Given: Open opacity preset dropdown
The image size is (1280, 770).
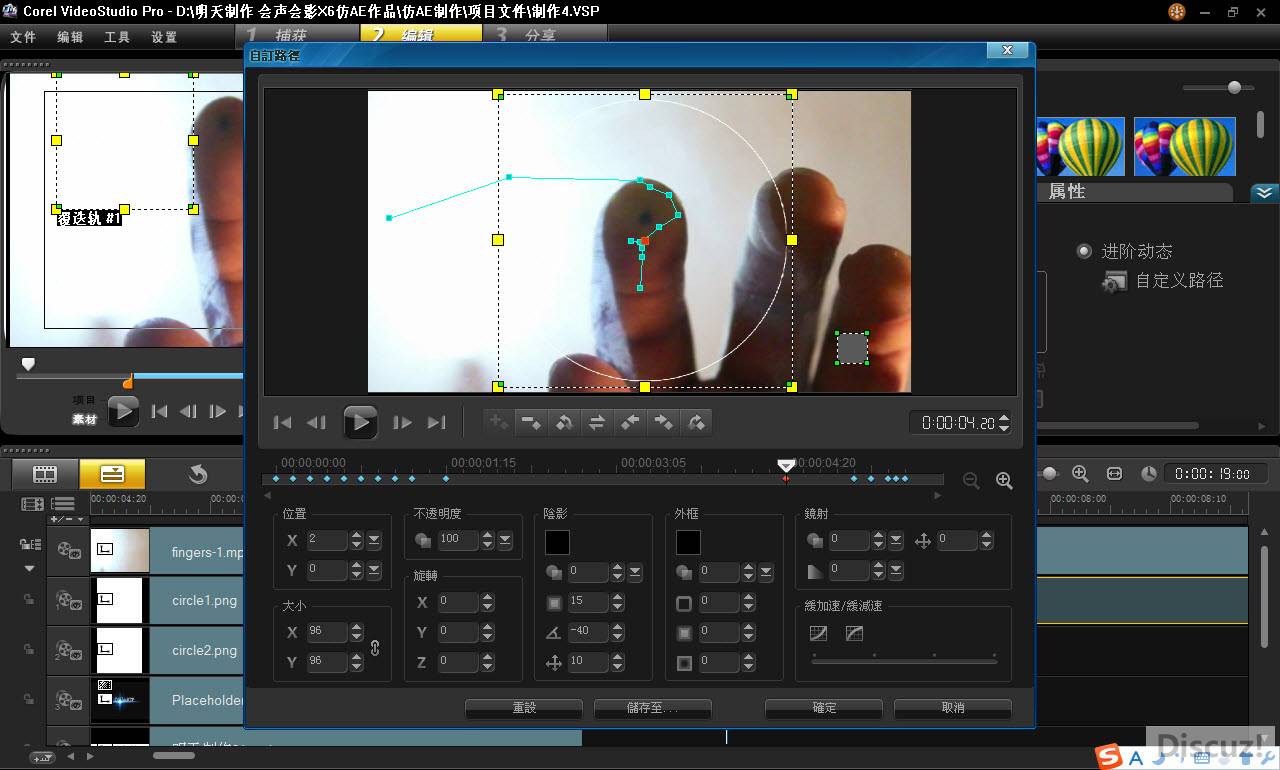Looking at the screenshot, I should [x=505, y=540].
